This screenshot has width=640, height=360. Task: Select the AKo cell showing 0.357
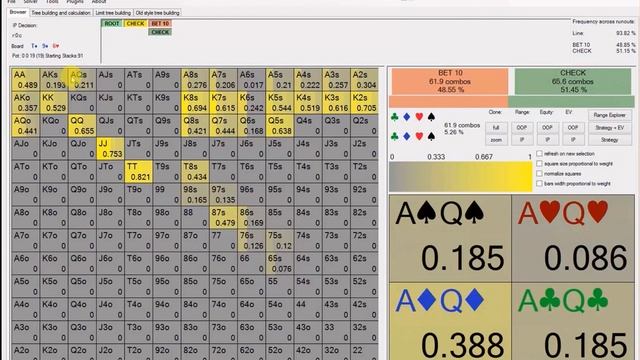click(x=25, y=102)
